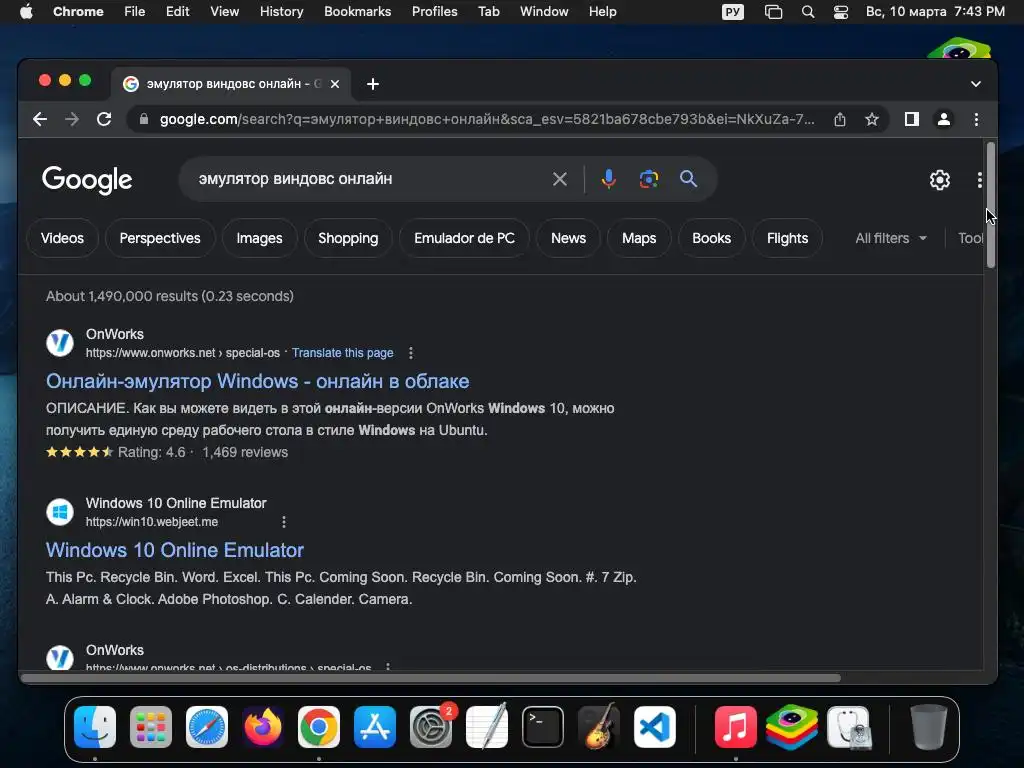Launch Firefox from the Dock

point(263,727)
